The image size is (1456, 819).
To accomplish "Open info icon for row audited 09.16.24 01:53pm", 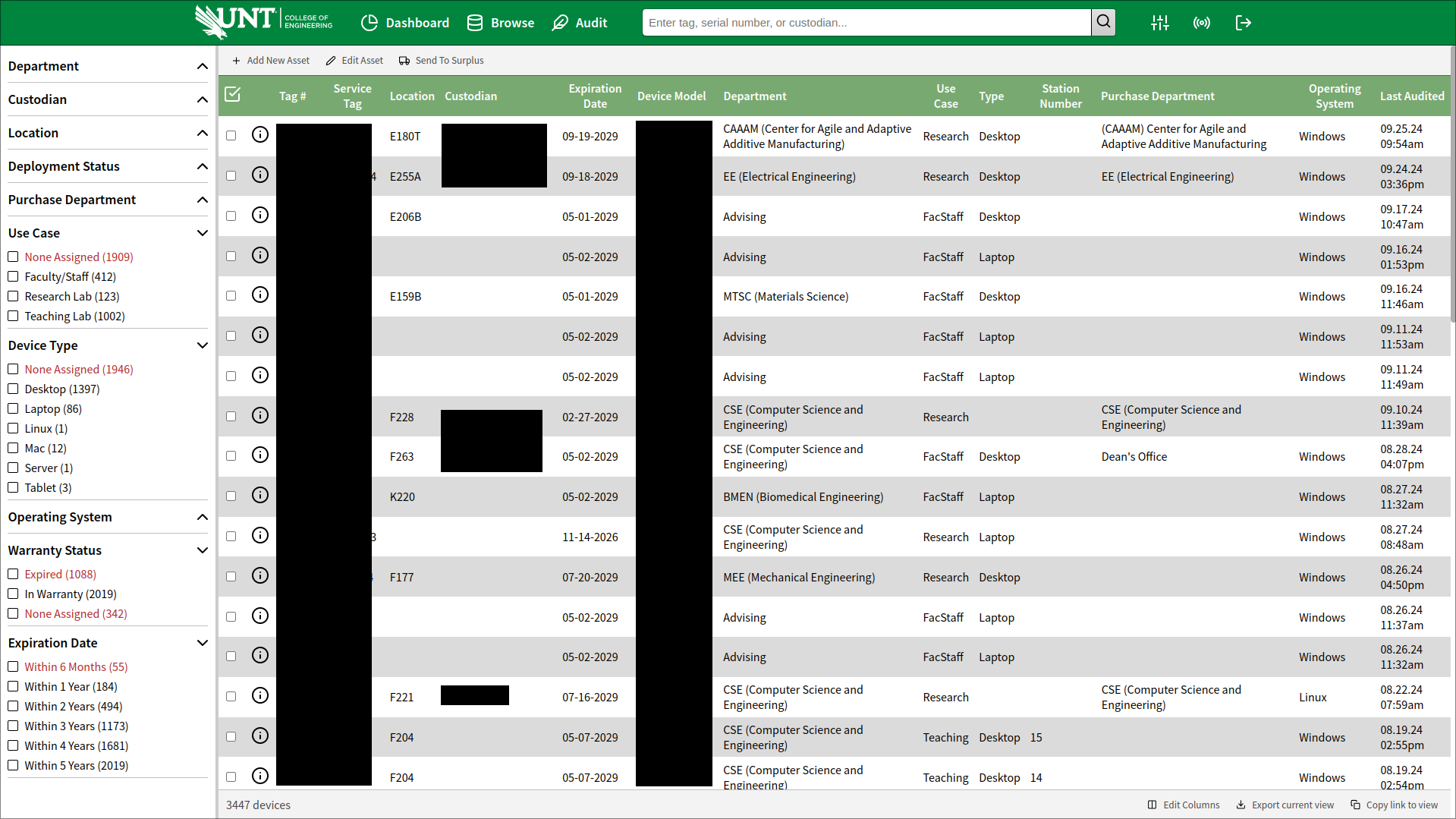I will coord(260,256).
